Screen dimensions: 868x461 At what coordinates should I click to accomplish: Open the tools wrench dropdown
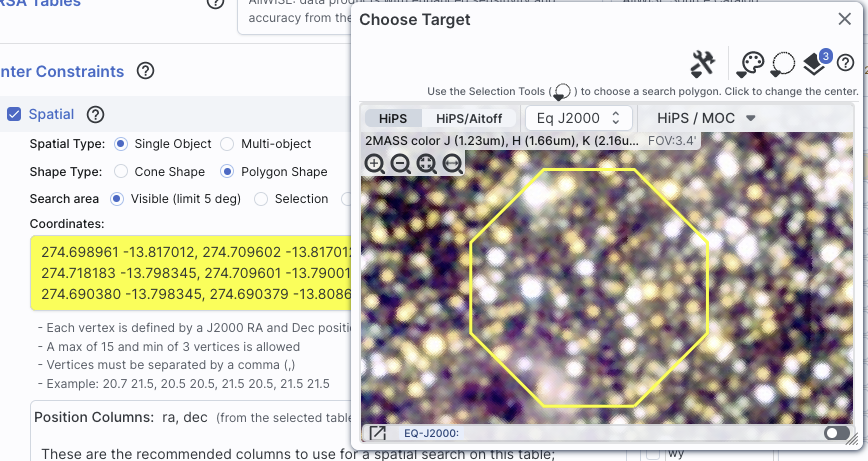tap(703, 64)
